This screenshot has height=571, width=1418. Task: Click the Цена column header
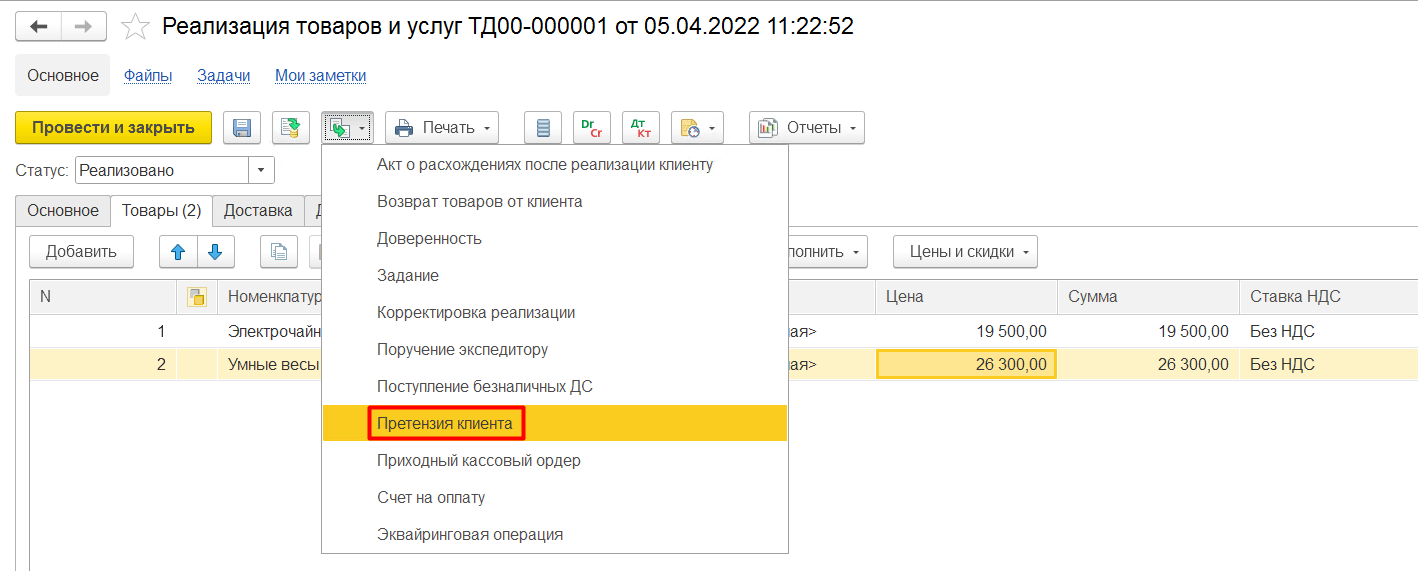pos(967,296)
